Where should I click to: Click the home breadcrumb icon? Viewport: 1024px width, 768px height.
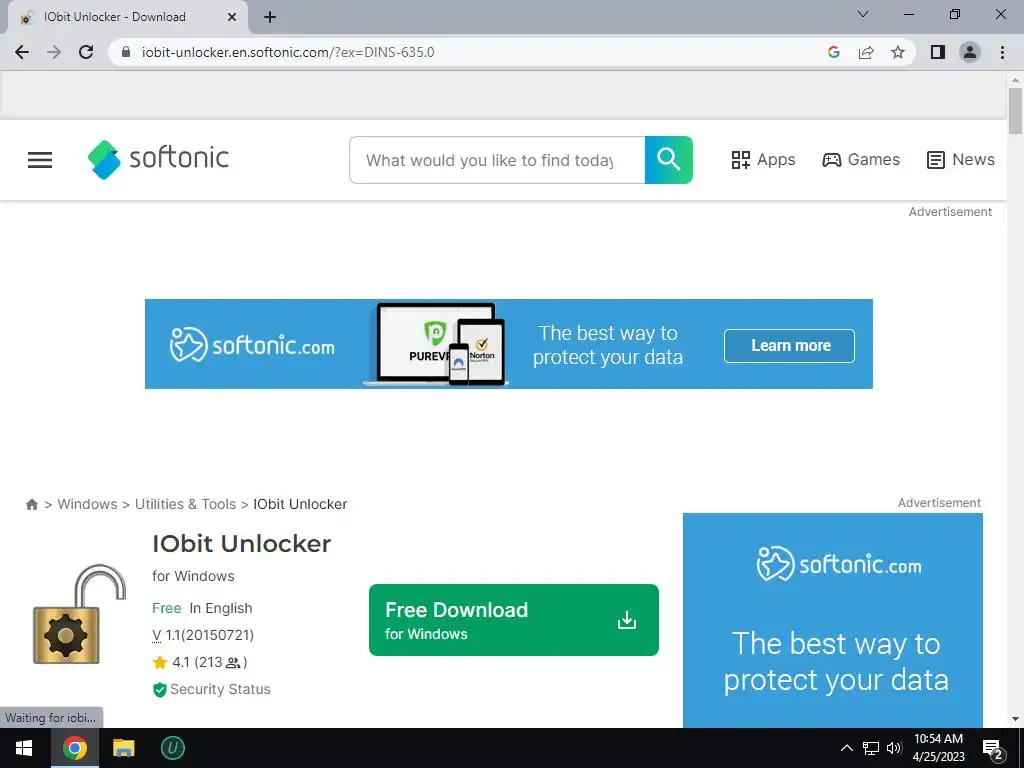pyautogui.click(x=31, y=504)
